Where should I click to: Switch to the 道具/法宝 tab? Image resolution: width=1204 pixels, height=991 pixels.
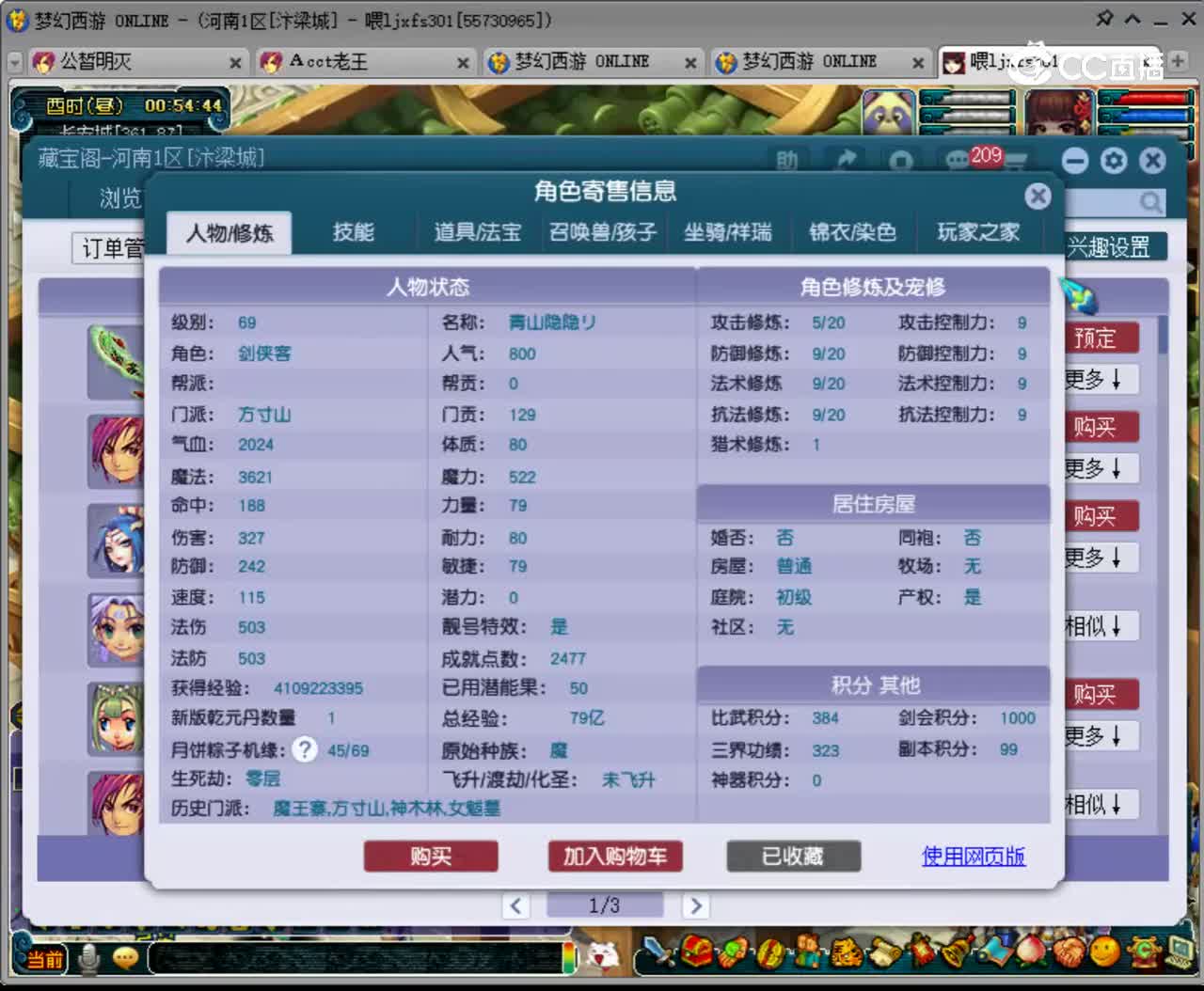coord(478,232)
